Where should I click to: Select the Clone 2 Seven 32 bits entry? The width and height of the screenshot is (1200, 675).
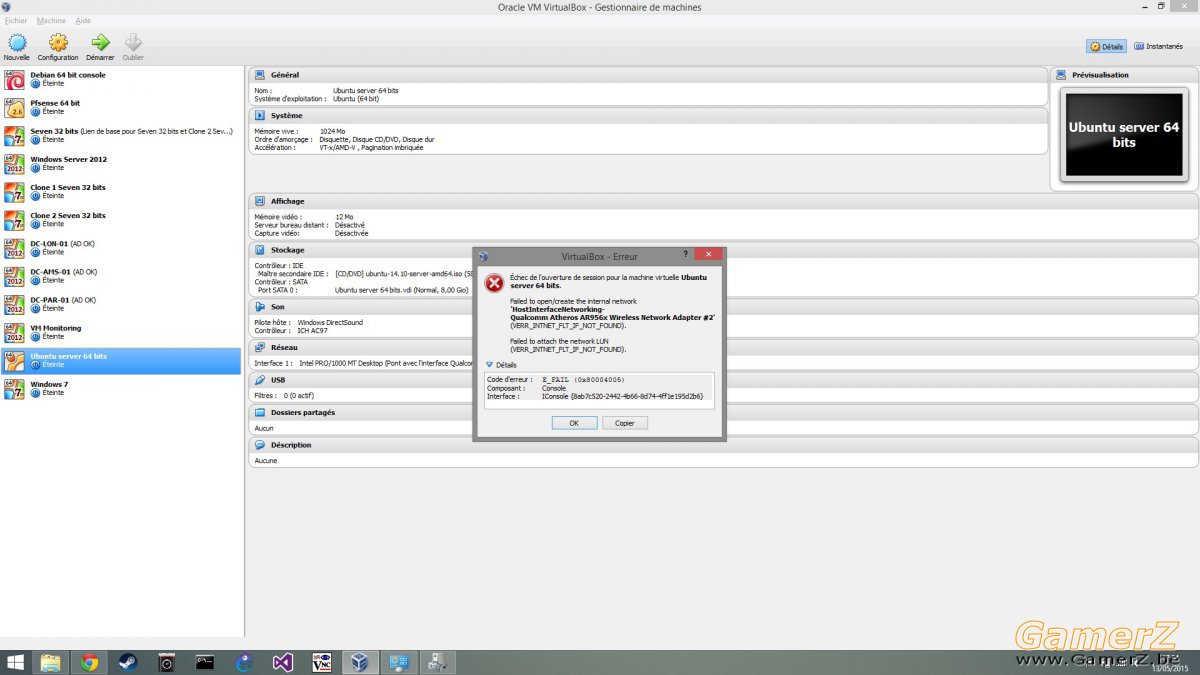point(121,220)
